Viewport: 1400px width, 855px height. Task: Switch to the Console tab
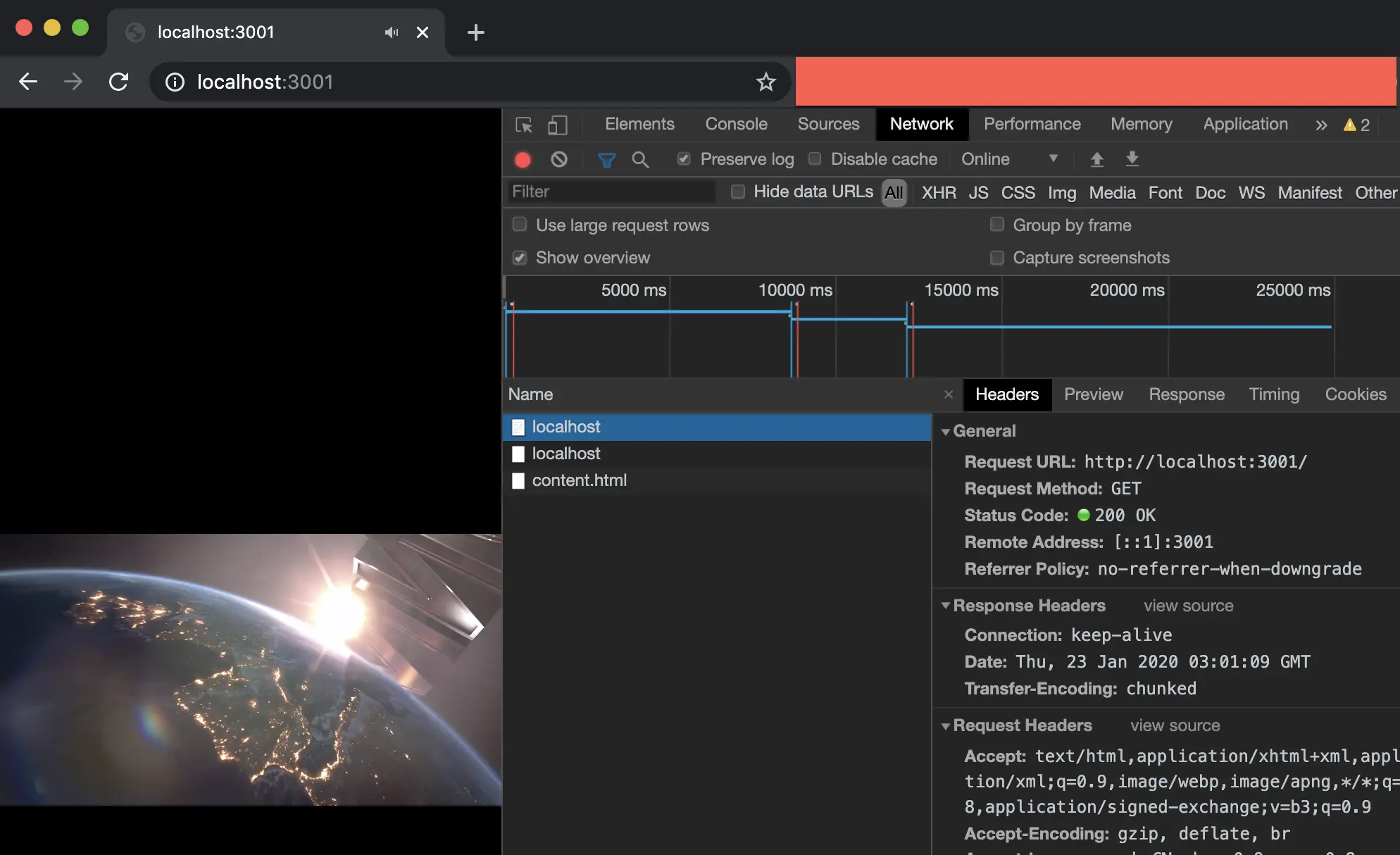(x=736, y=124)
